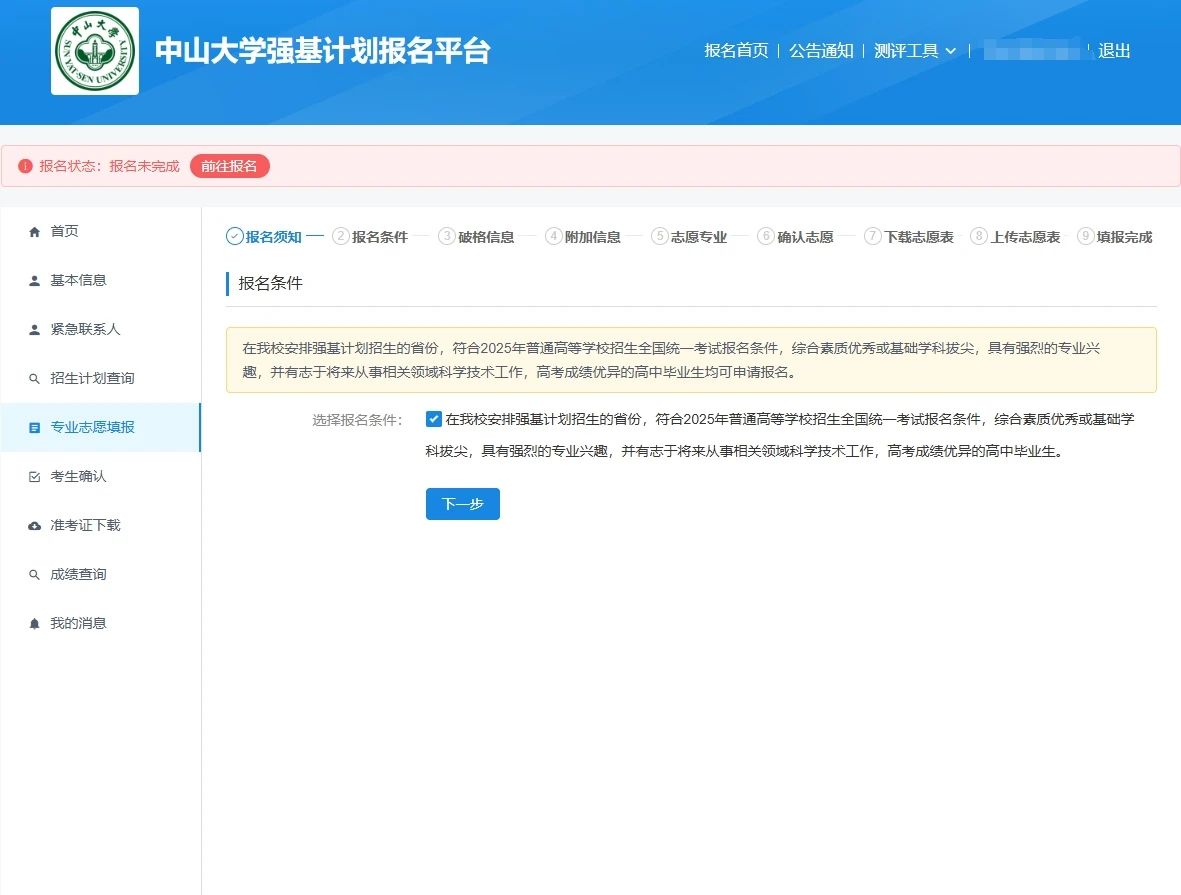Screen dimensions: 1181x895
Task: Click the 选择报名条件 field label
Action: pyautogui.click(x=358, y=420)
